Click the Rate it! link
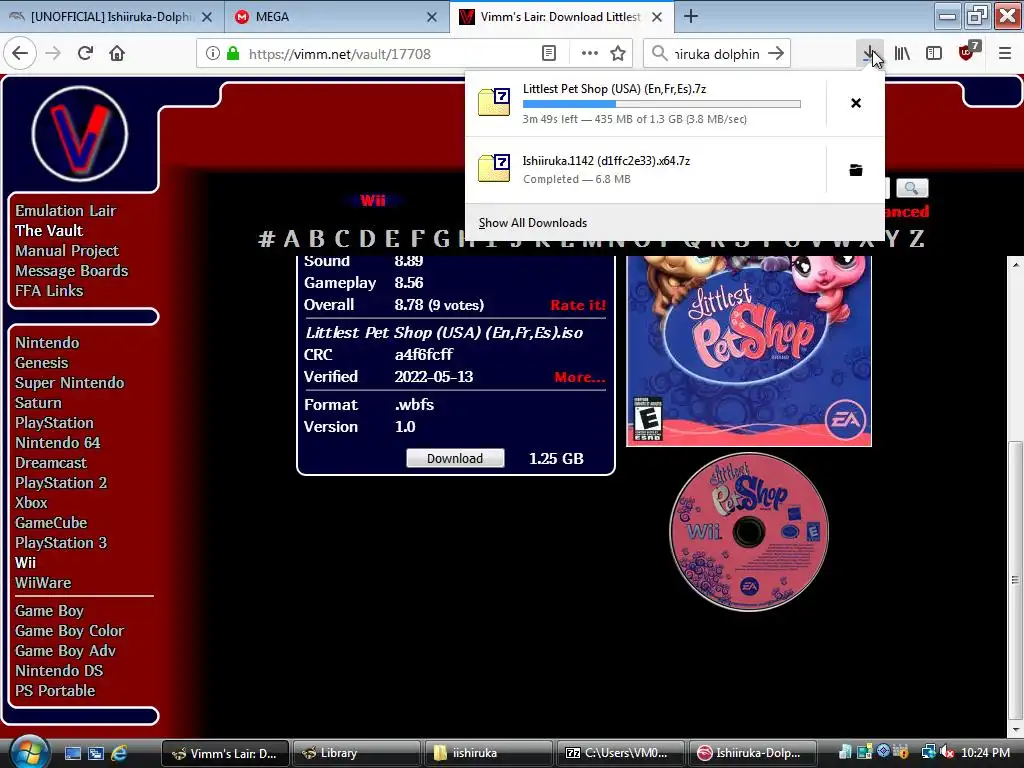The image size is (1024, 768). (x=578, y=305)
